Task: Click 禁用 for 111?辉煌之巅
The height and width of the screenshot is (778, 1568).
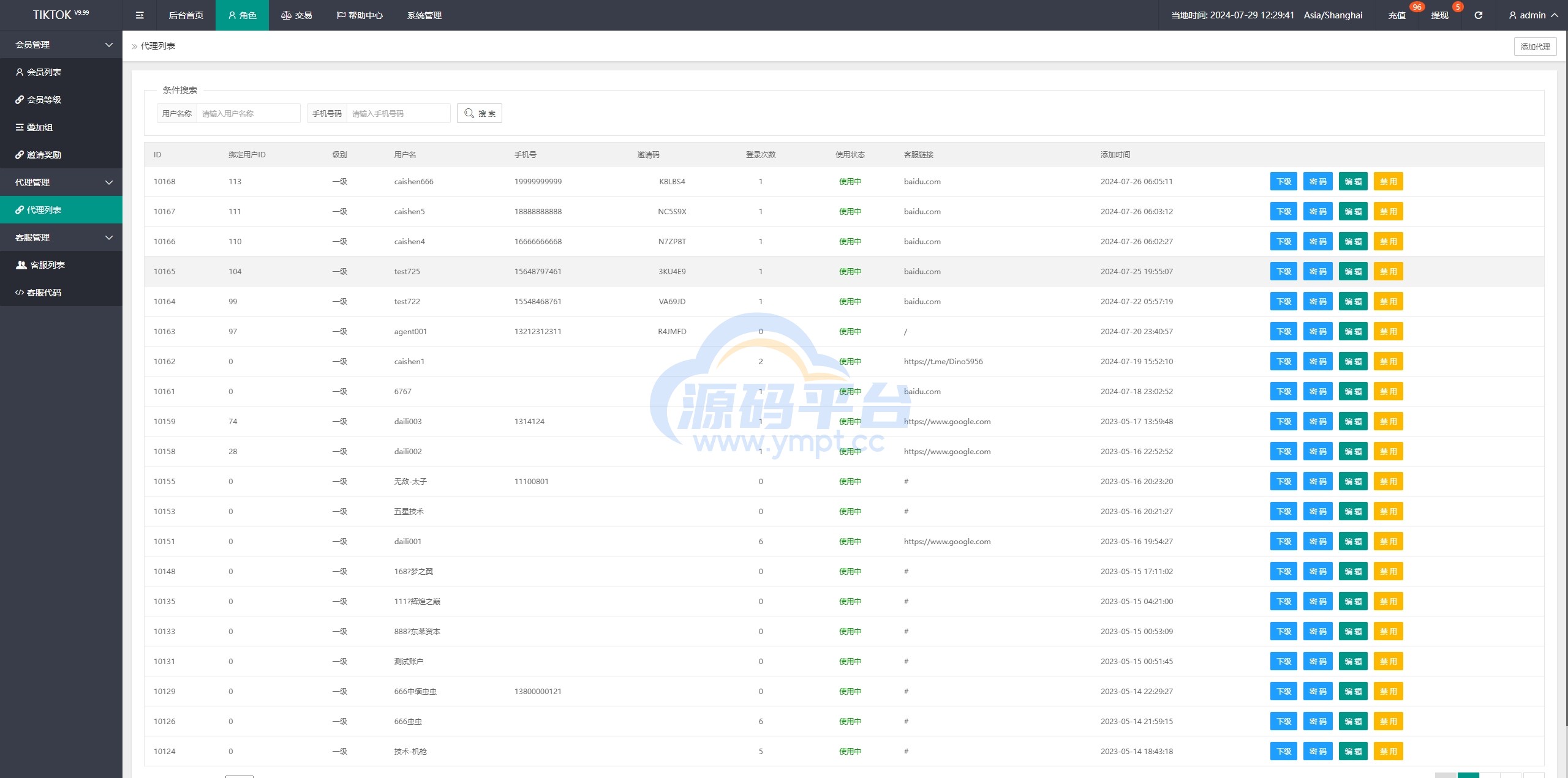Action: (1389, 601)
